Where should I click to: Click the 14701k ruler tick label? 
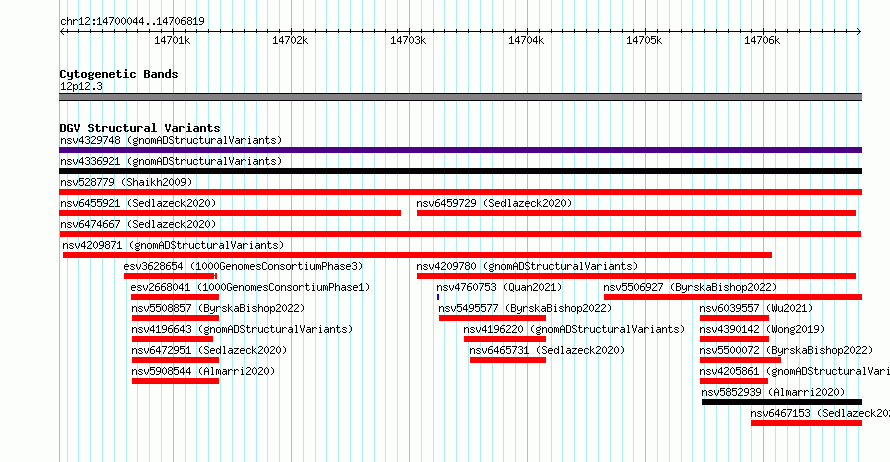172,40
